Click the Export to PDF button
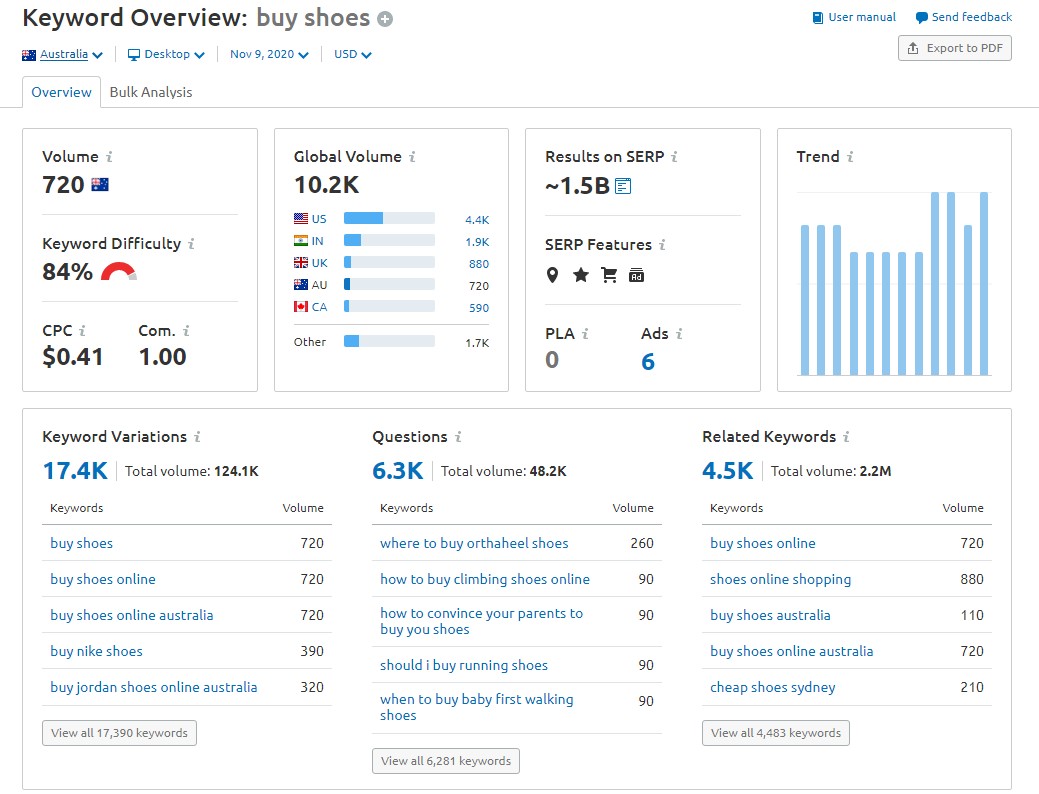 (954, 47)
